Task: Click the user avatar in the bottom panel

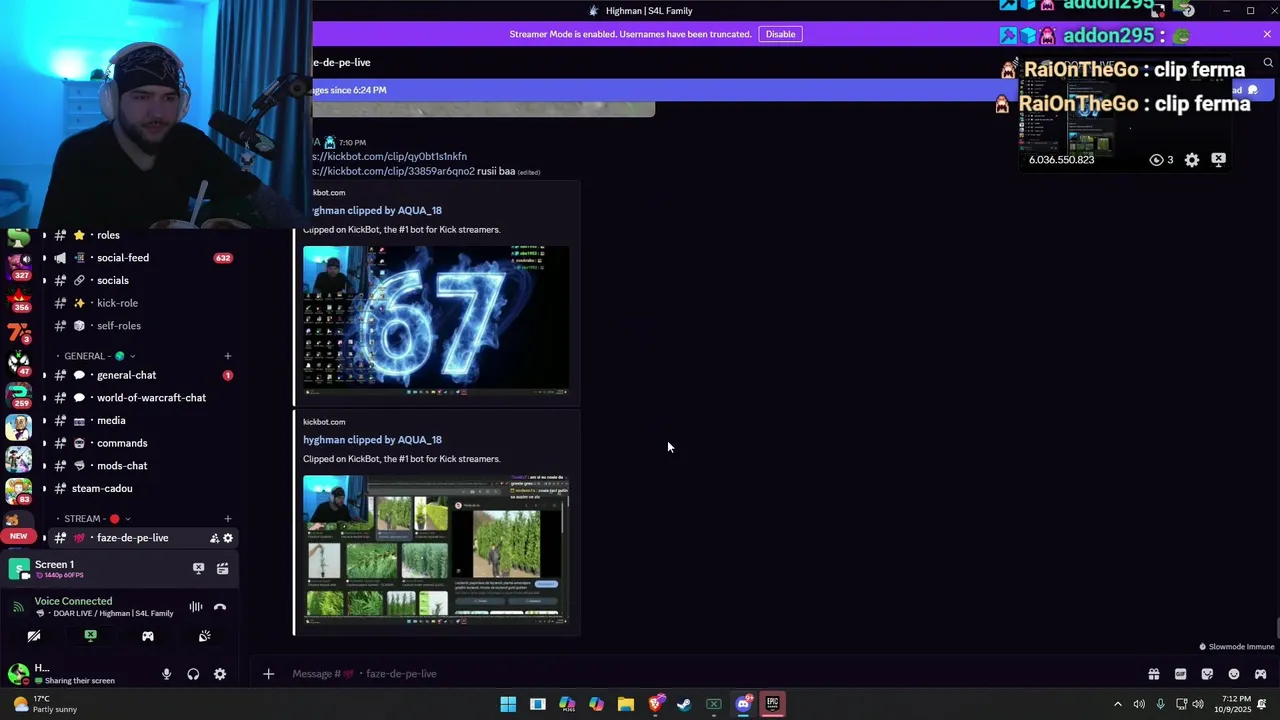Action: pyautogui.click(x=18, y=673)
